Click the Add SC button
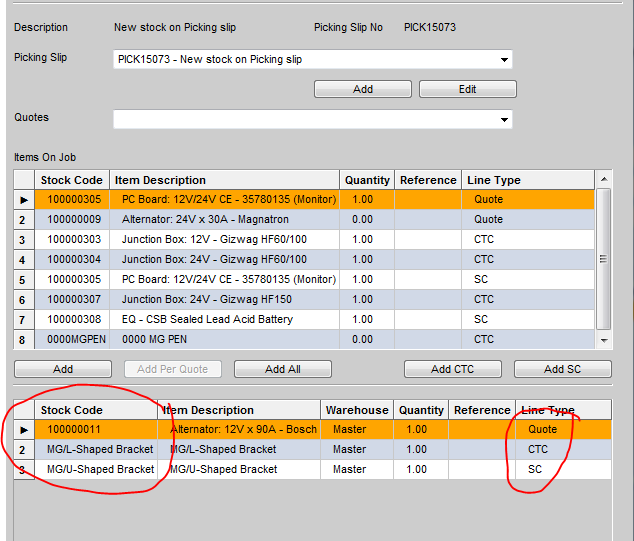 (x=561, y=369)
